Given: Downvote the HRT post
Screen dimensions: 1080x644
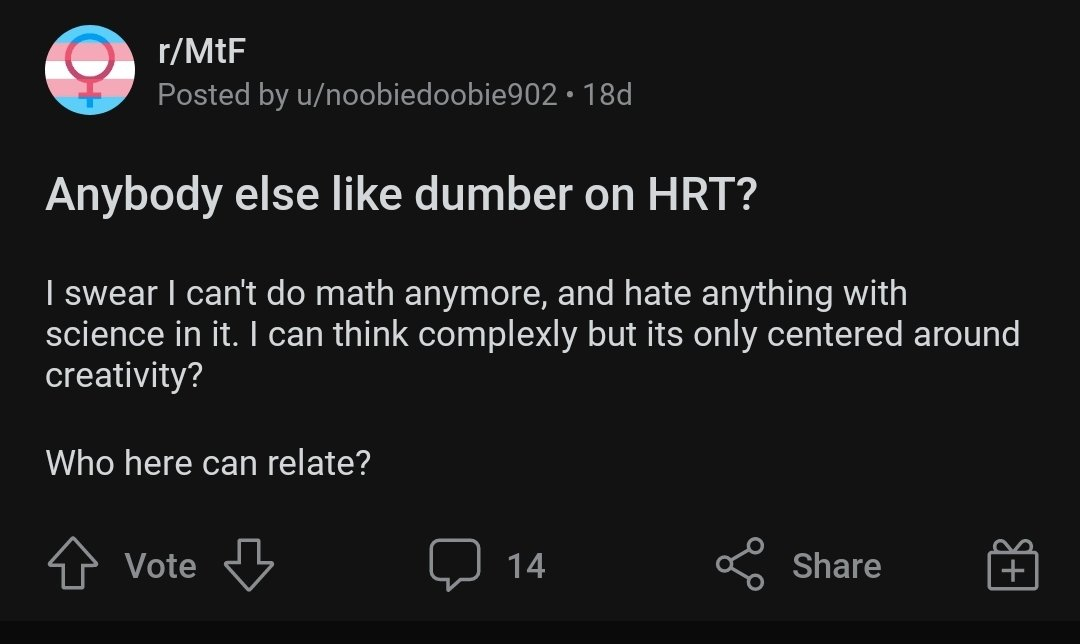Looking at the screenshot, I should click(248, 565).
